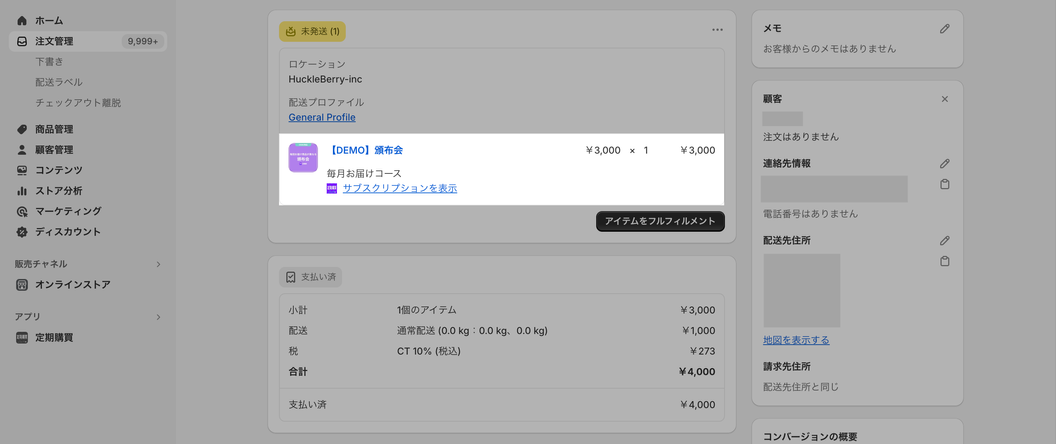The width and height of the screenshot is (1056, 444).
Task: Click the 【DEMO】頒布会 product thumbnail
Action: click(303, 158)
